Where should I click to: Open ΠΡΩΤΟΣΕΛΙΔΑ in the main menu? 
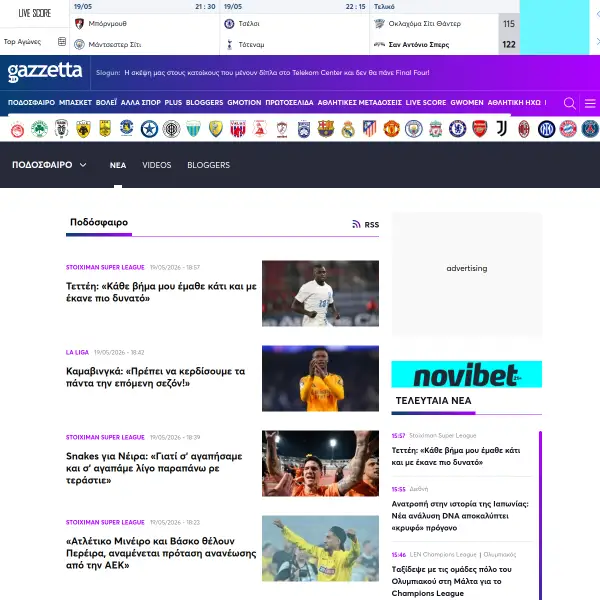(x=289, y=103)
